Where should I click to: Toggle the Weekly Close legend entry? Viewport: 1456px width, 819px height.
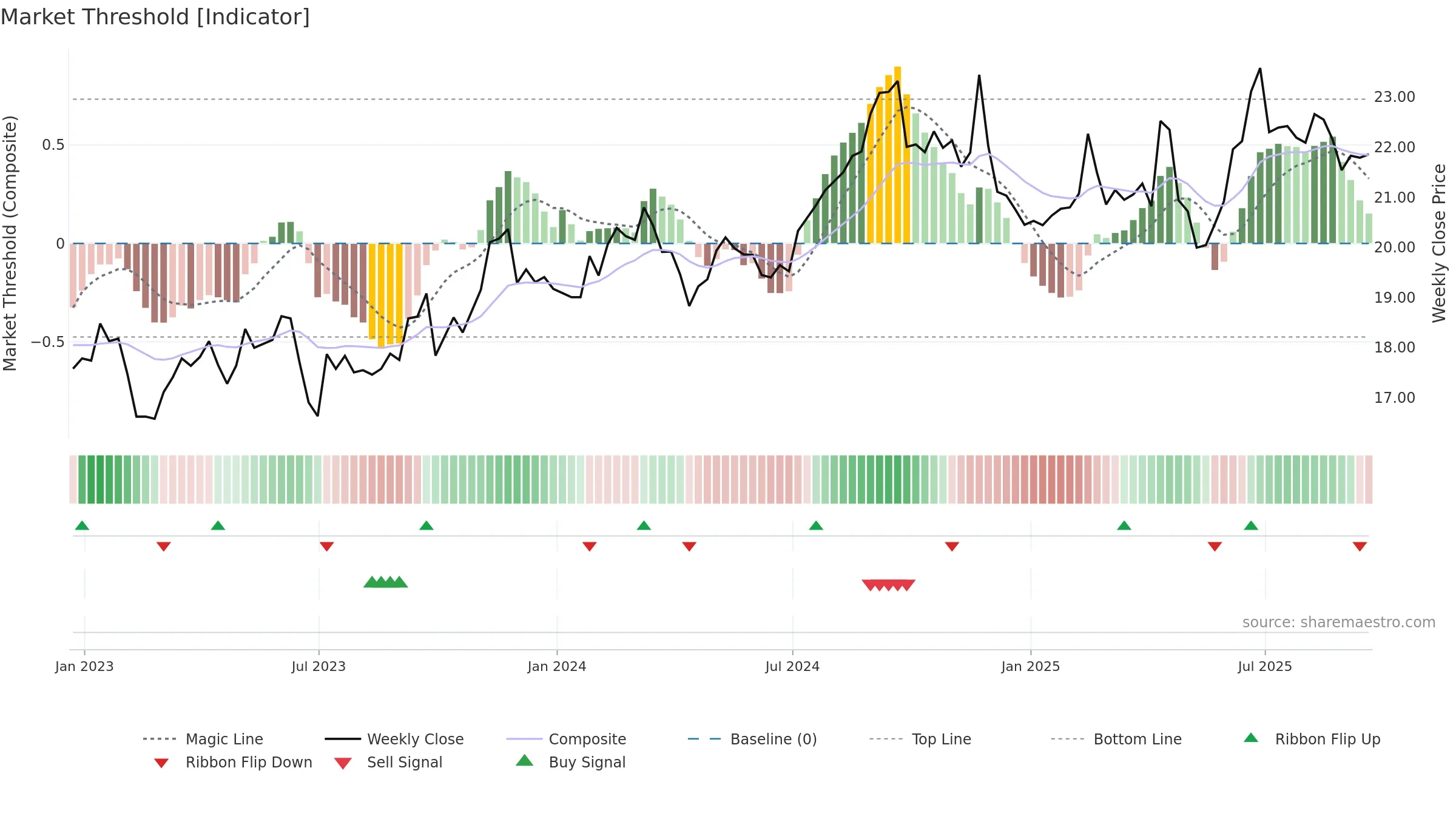pyautogui.click(x=394, y=739)
